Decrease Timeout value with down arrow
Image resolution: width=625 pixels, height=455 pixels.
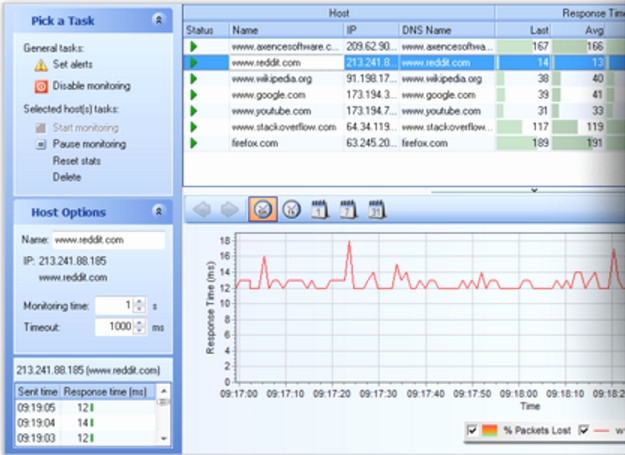tap(139, 331)
